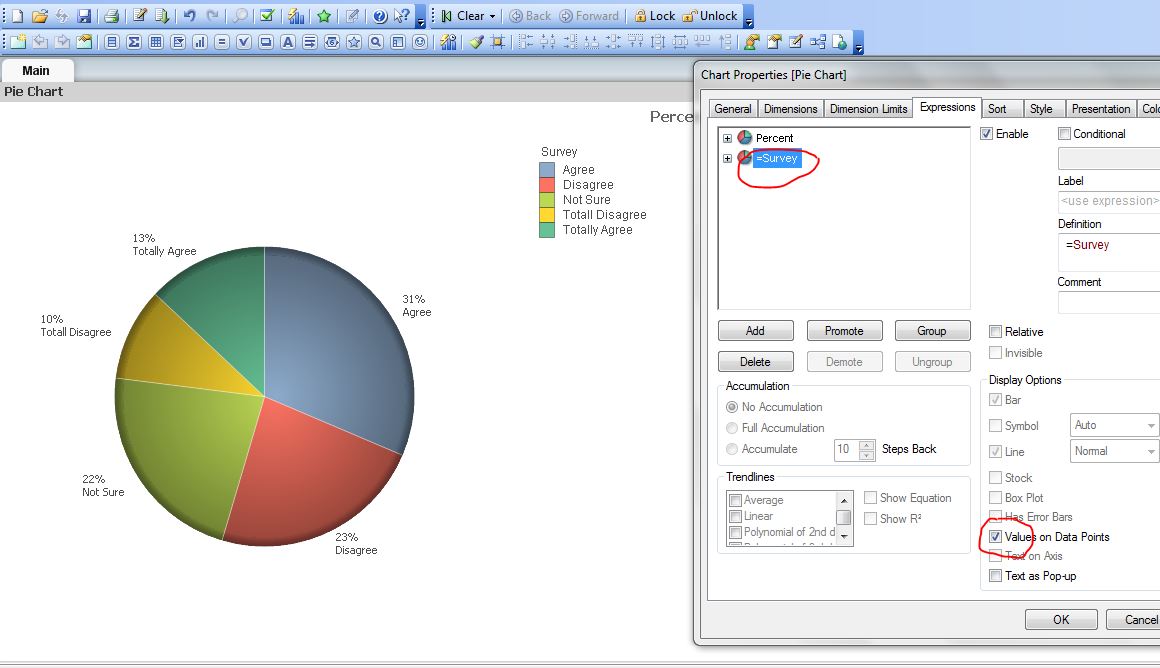The image size is (1160, 668).
Task: Click the Table Viewer structure icon
Action: (817, 42)
